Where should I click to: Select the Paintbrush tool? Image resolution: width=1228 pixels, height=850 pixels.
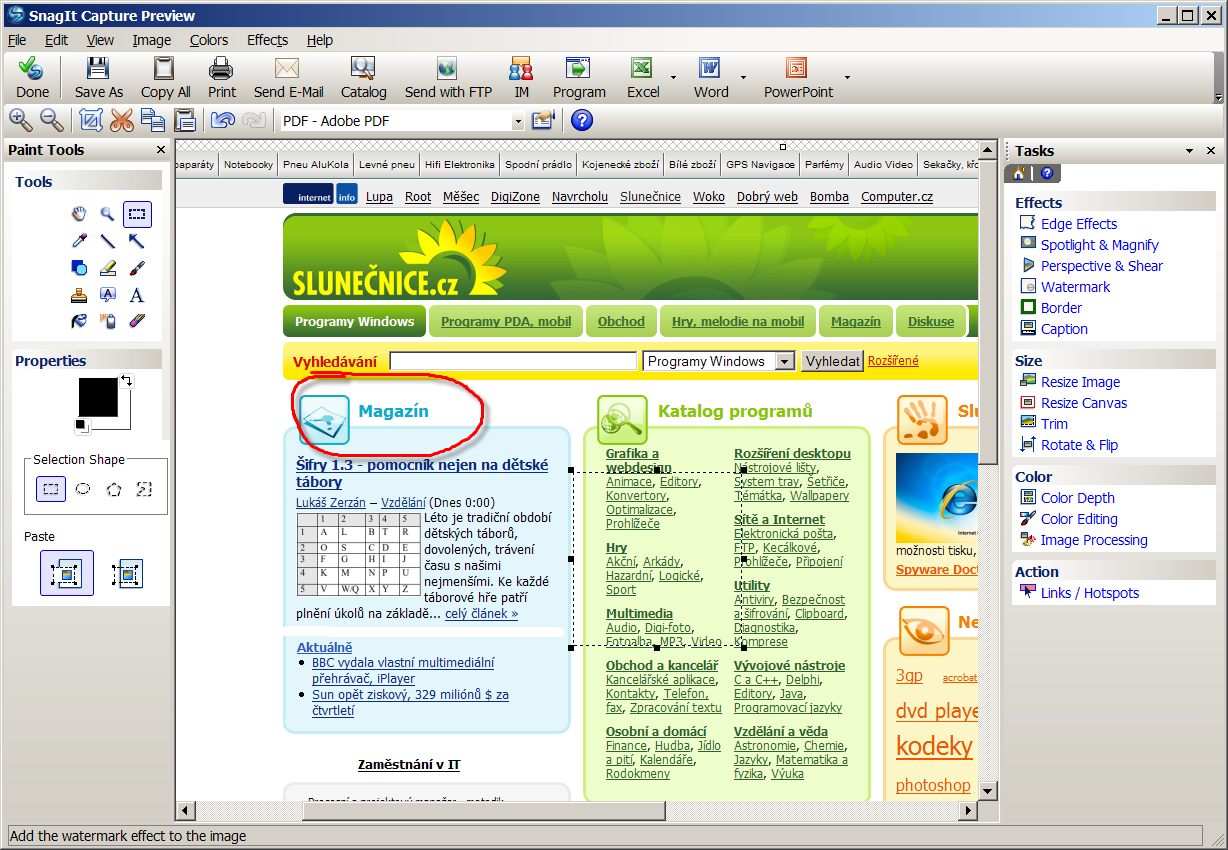pyautogui.click(x=137, y=268)
